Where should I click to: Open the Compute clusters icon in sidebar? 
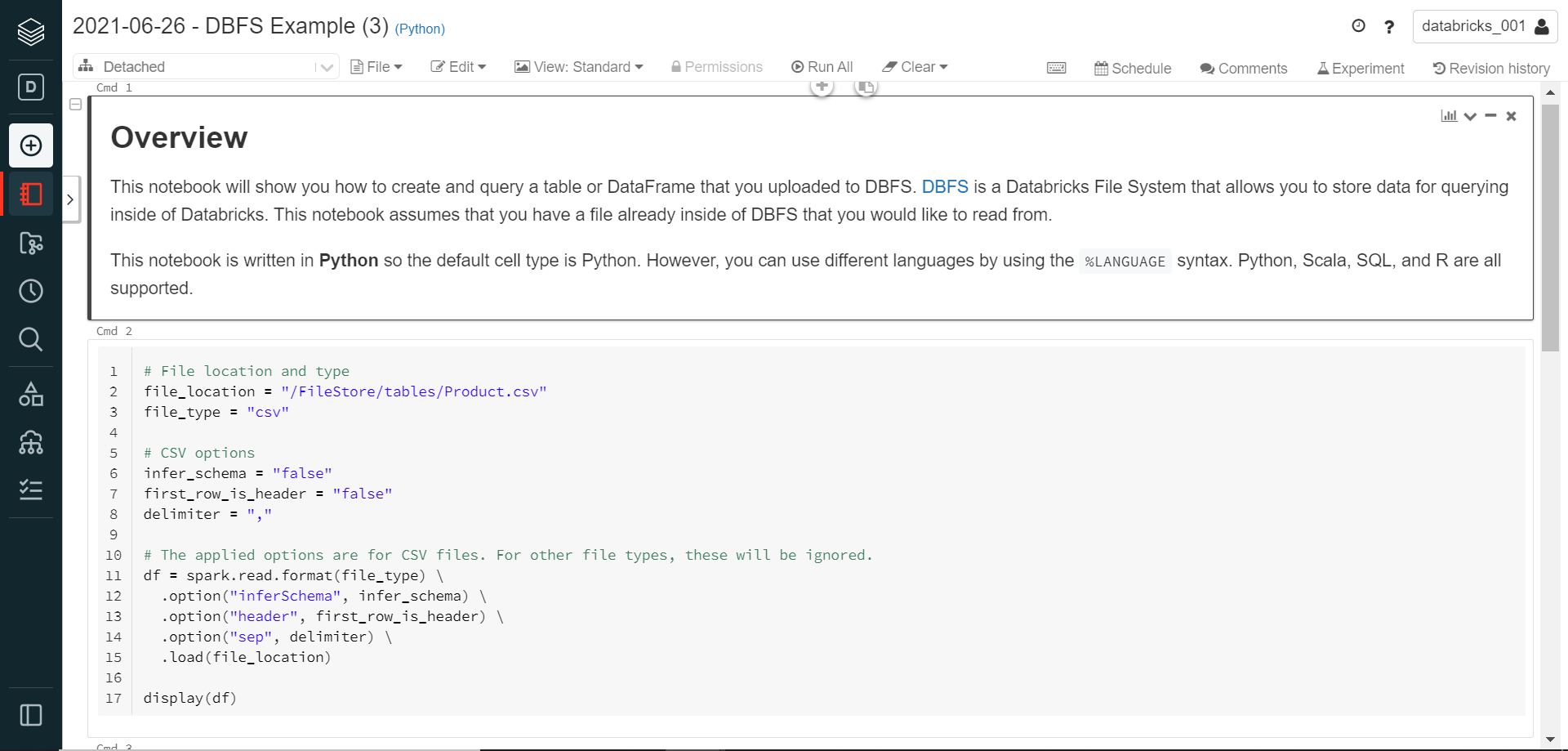point(31,442)
